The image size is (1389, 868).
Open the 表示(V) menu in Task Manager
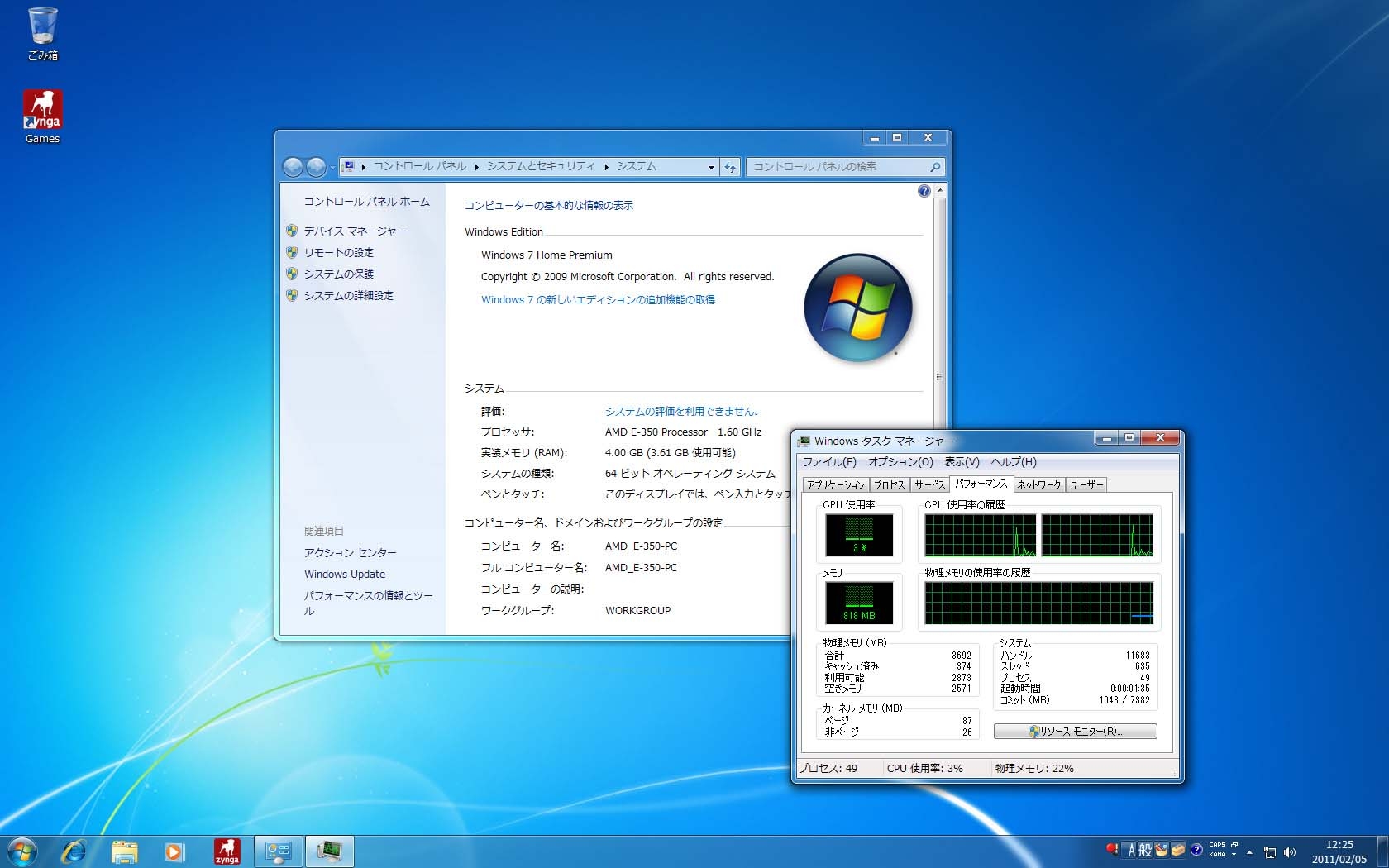coord(962,462)
